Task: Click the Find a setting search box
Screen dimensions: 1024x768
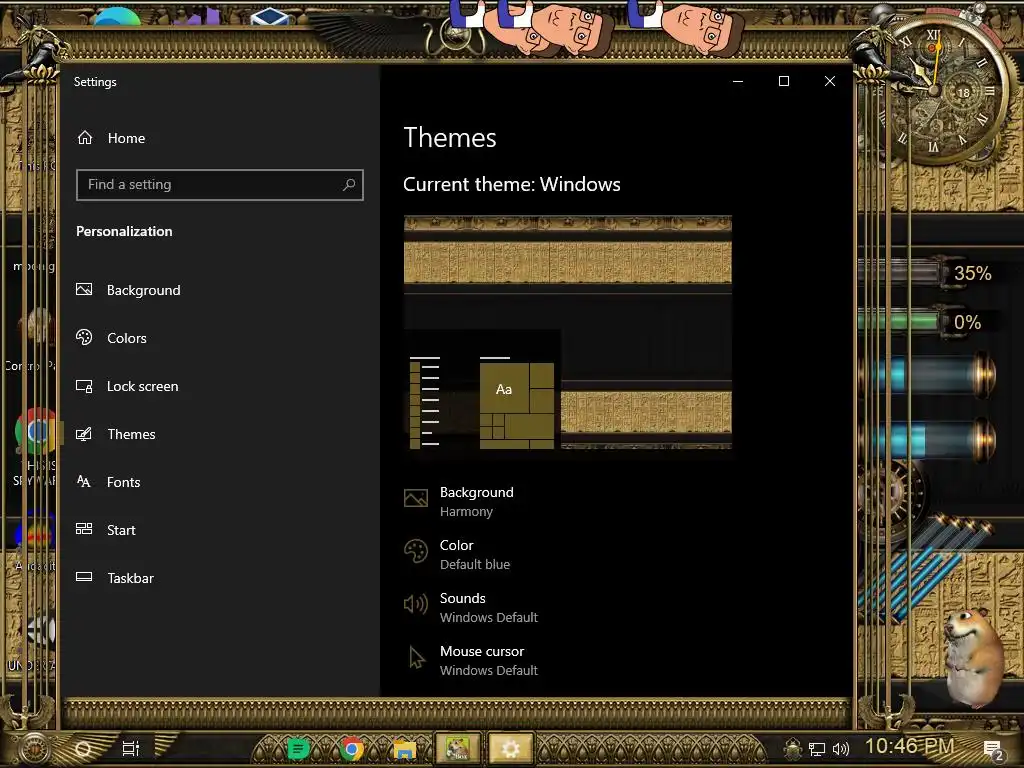Action: (x=219, y=185)
